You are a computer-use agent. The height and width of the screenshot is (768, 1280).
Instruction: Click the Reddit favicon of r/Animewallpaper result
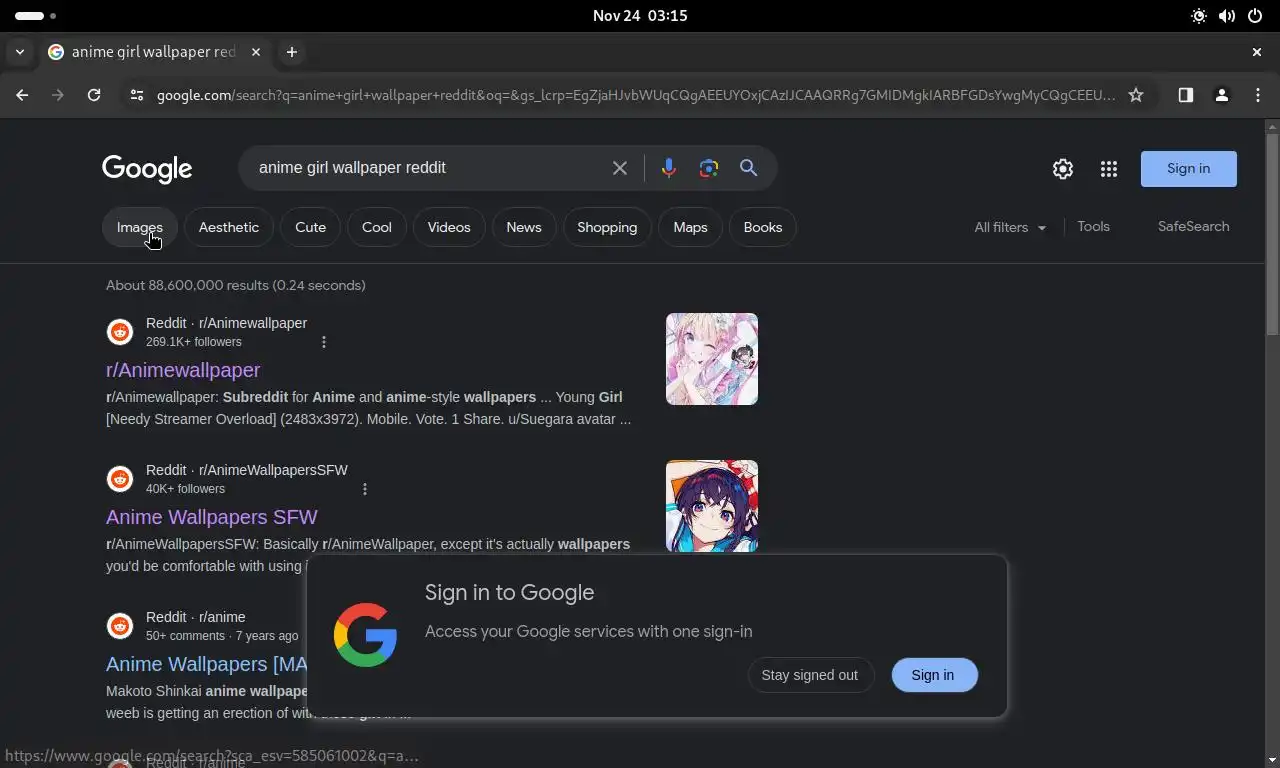tap(120, 332)
